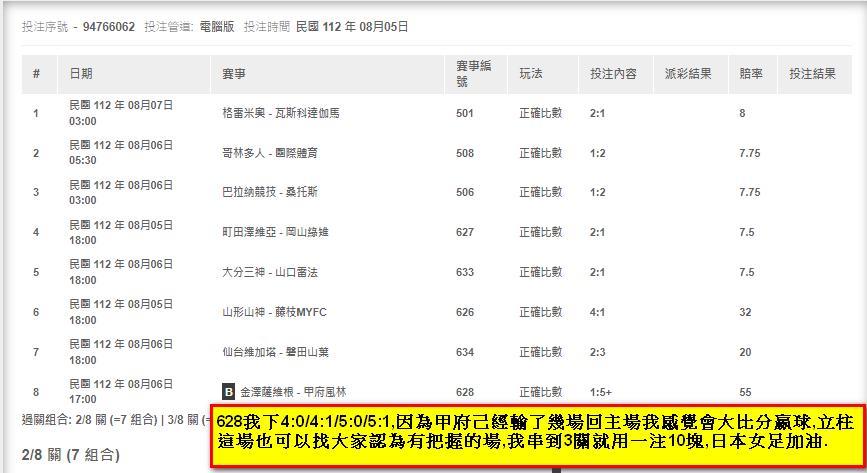
Task: Click the 玩法 column header
Action: click(x=530, y=74)
